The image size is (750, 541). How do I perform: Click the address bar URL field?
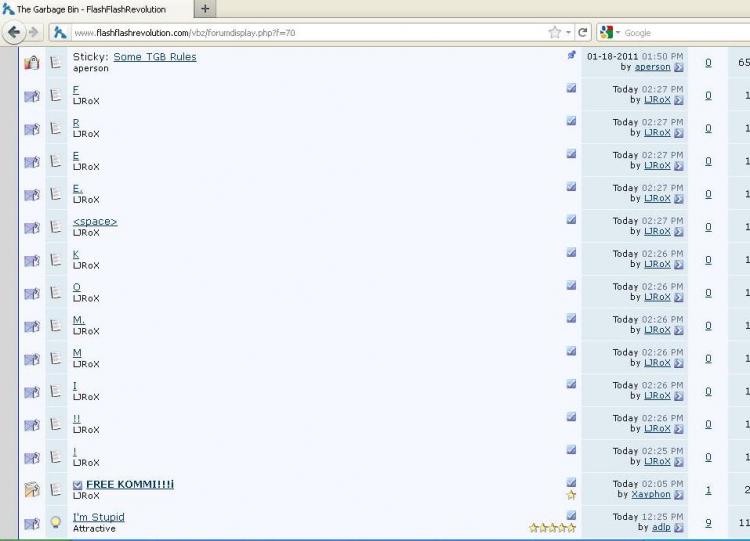point(300,32)
